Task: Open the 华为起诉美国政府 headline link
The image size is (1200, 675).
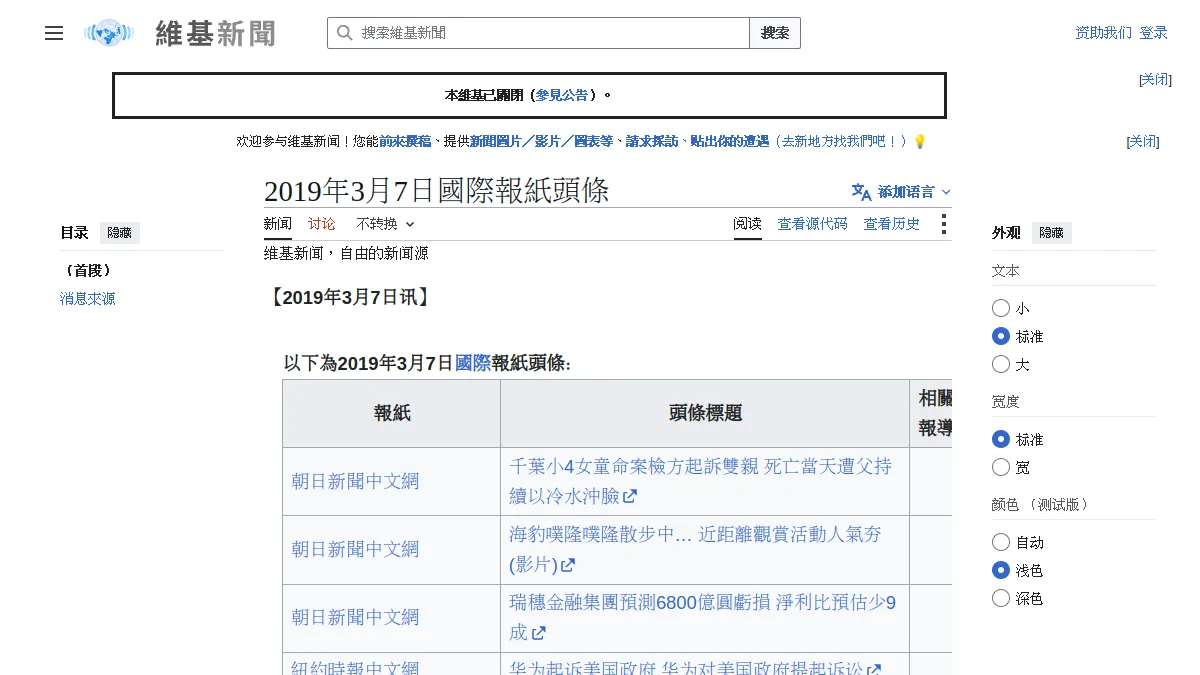Action: (695, 668)
